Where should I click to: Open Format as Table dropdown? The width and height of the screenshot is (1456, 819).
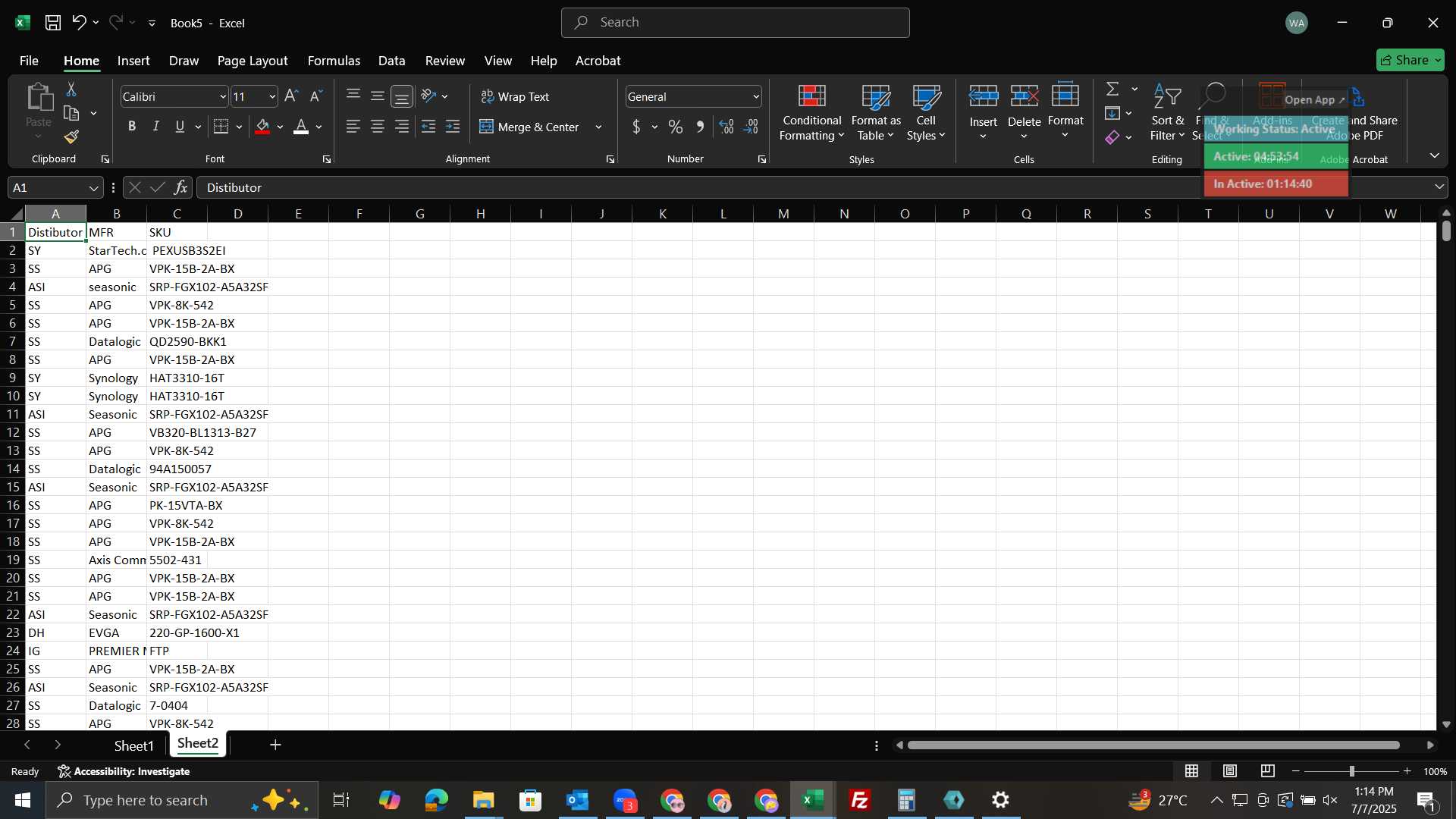click(x=876, y=112)
